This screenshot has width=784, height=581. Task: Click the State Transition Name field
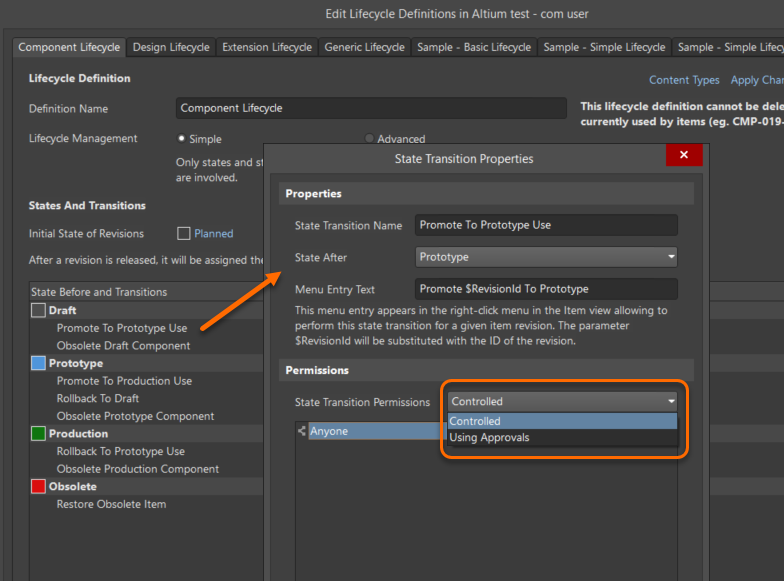pyautogui.click(x=546, y=225)
